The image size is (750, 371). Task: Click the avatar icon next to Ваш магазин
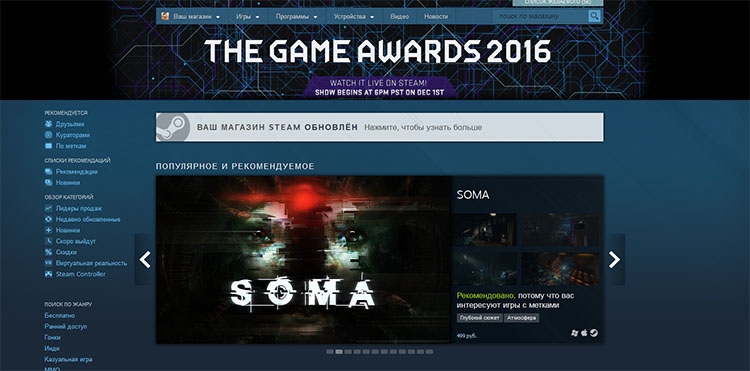[x=165, y=16]
